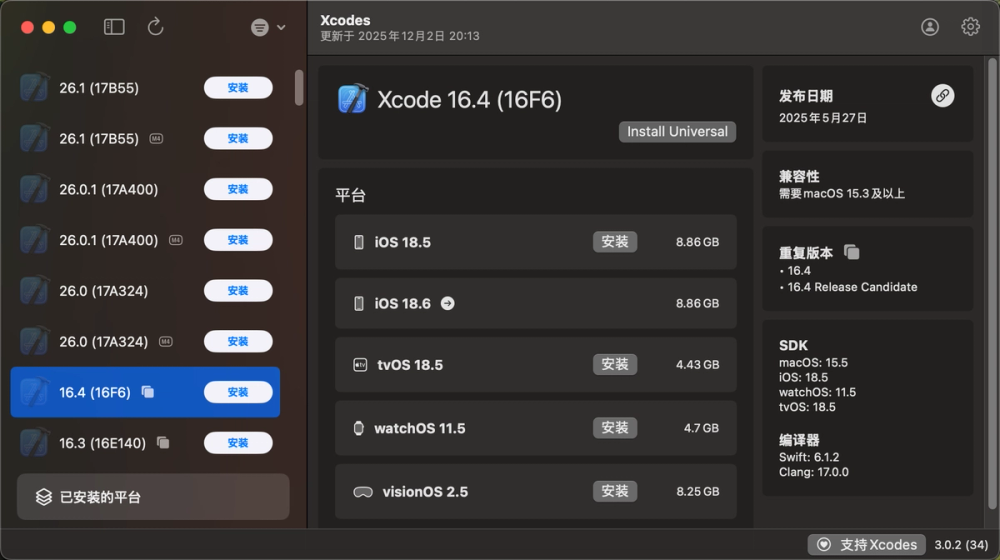Click the M4 chip badge on 26.0.1 row
The width and height of the screenshot is (1000, 560).
click(x=175, y=240)
